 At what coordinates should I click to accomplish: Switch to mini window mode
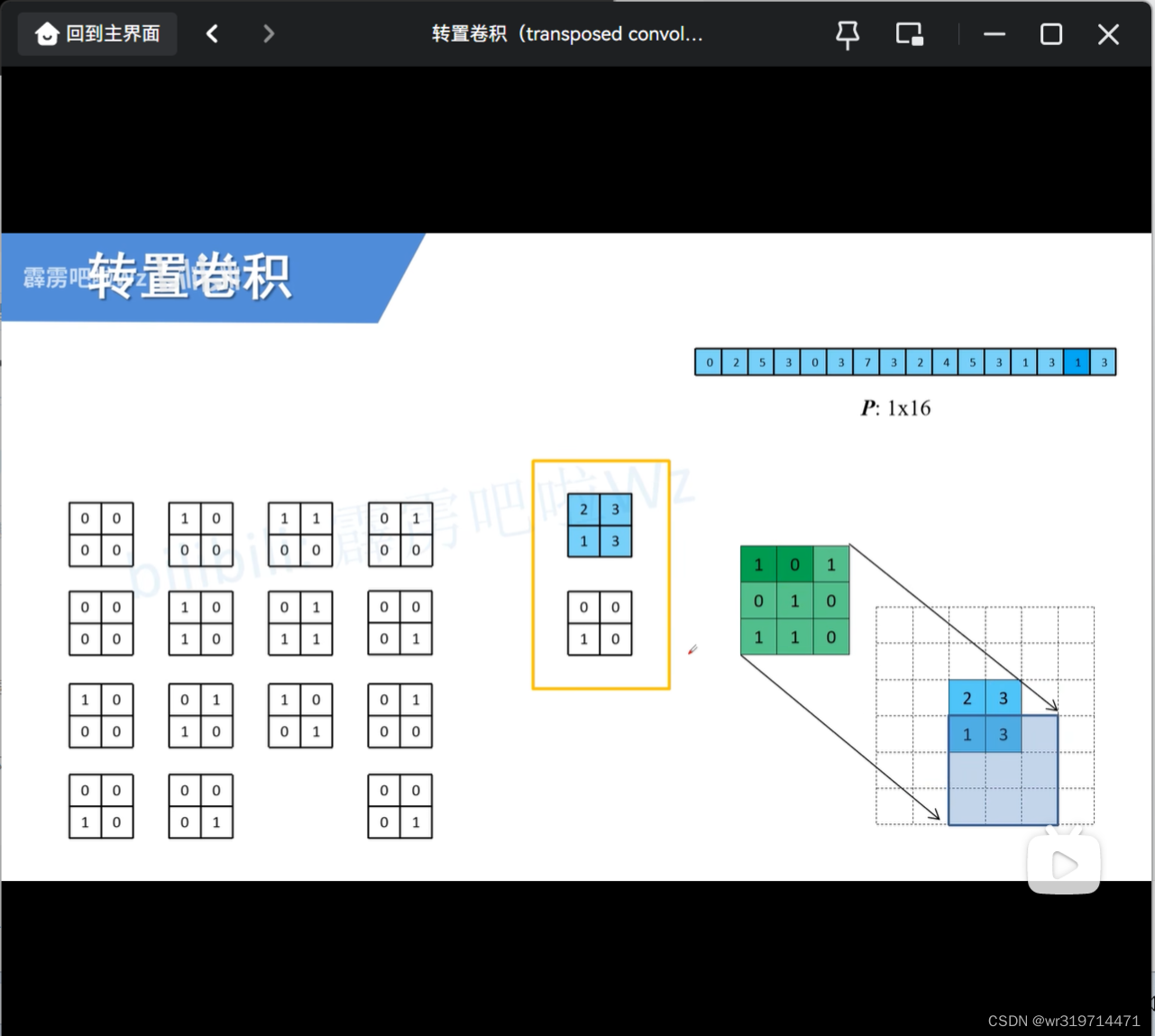[x=909, y=33]
